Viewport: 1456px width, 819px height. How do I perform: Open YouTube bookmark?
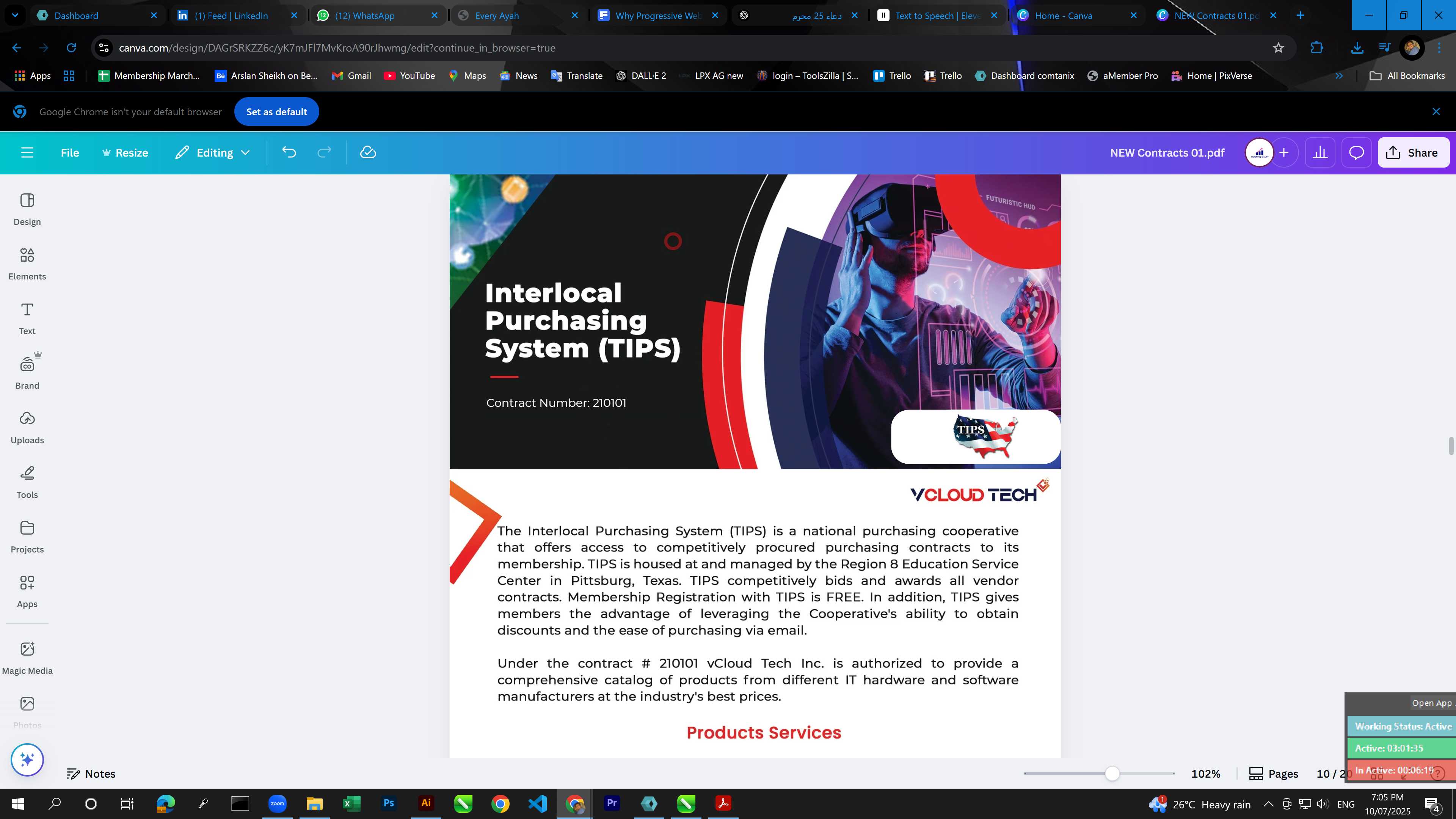coord(410,76)
